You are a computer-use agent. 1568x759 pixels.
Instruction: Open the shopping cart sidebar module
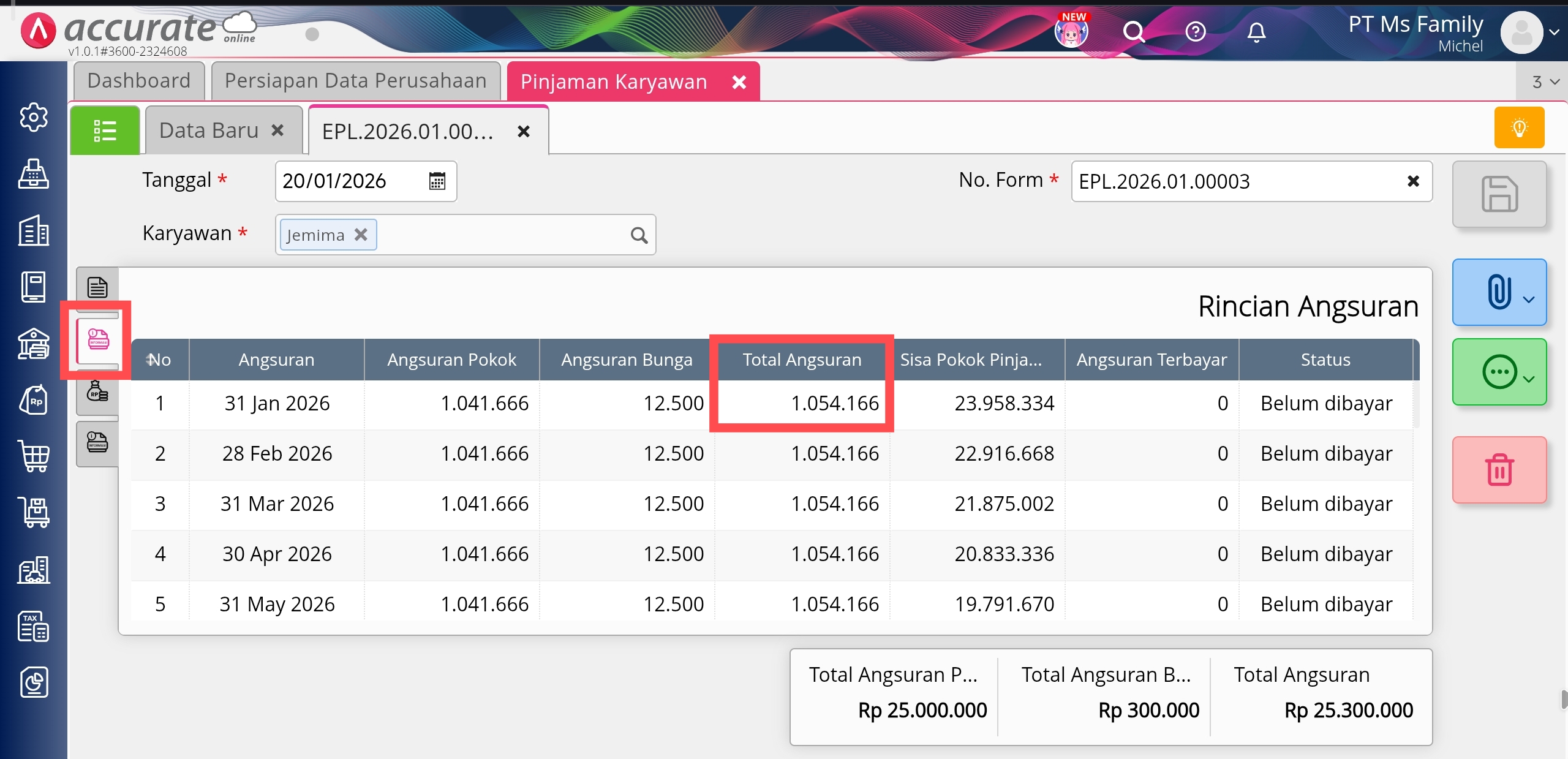pyautogui.click(x=34, y=456)
